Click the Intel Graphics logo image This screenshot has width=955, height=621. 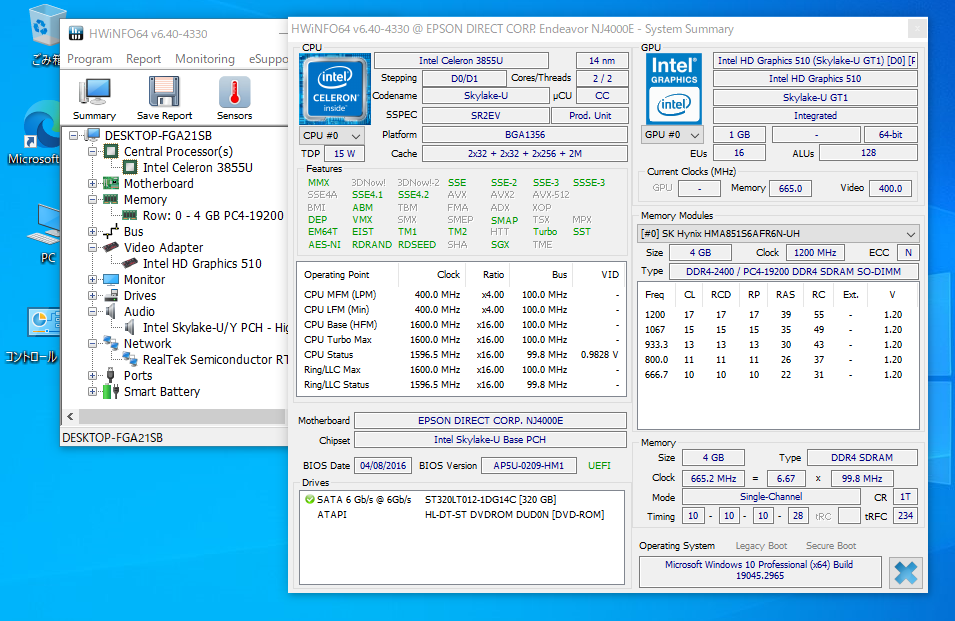(x=673, y=88)
